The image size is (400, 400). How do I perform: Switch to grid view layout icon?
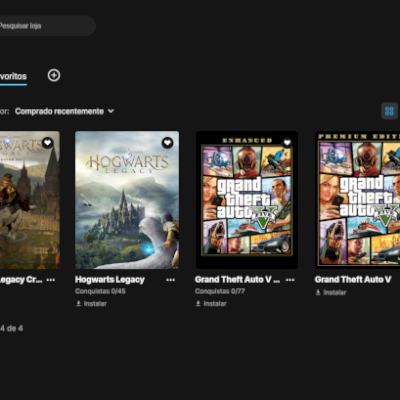[389, 111]
